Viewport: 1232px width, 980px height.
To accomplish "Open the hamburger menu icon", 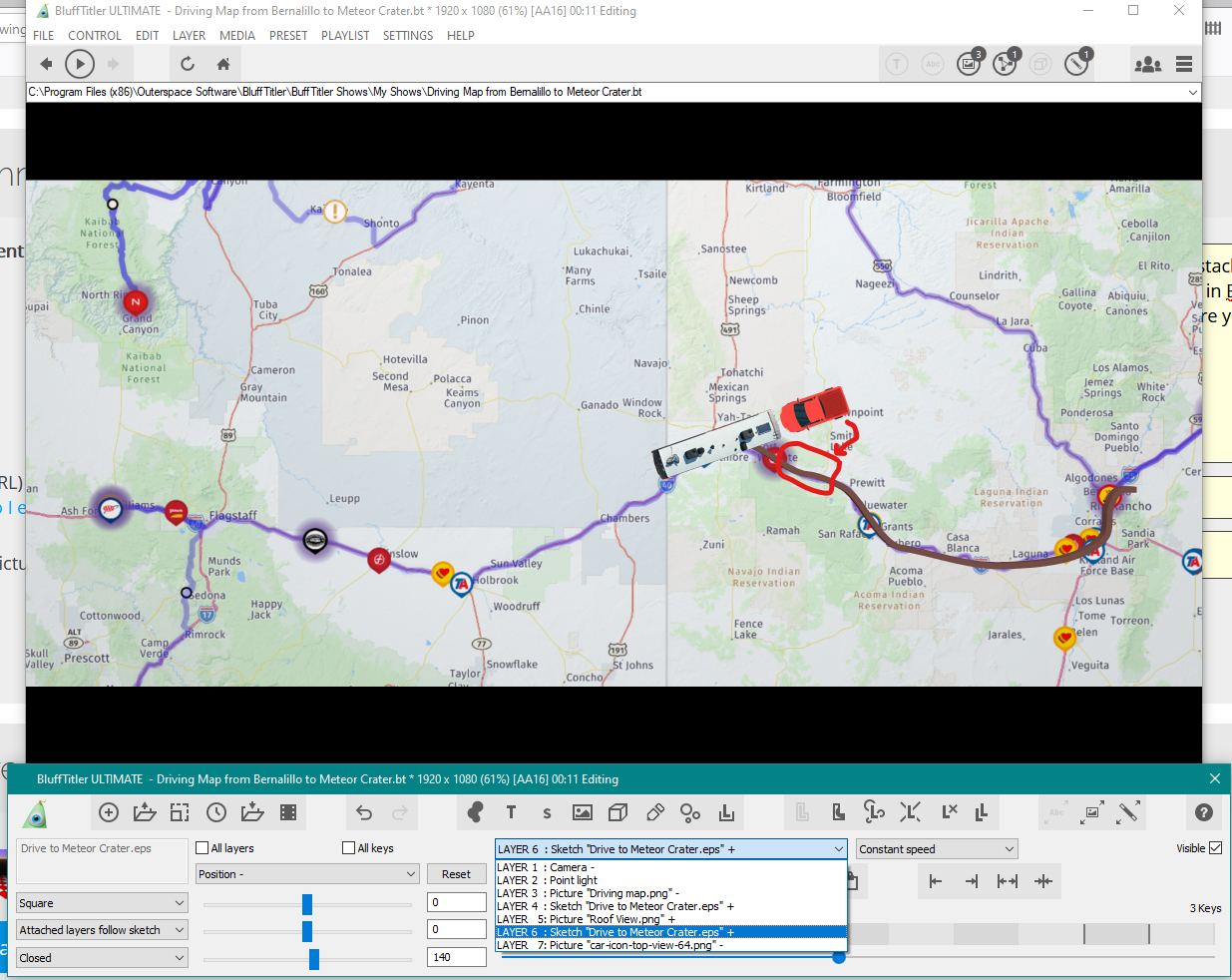I will coord(1184,64).
